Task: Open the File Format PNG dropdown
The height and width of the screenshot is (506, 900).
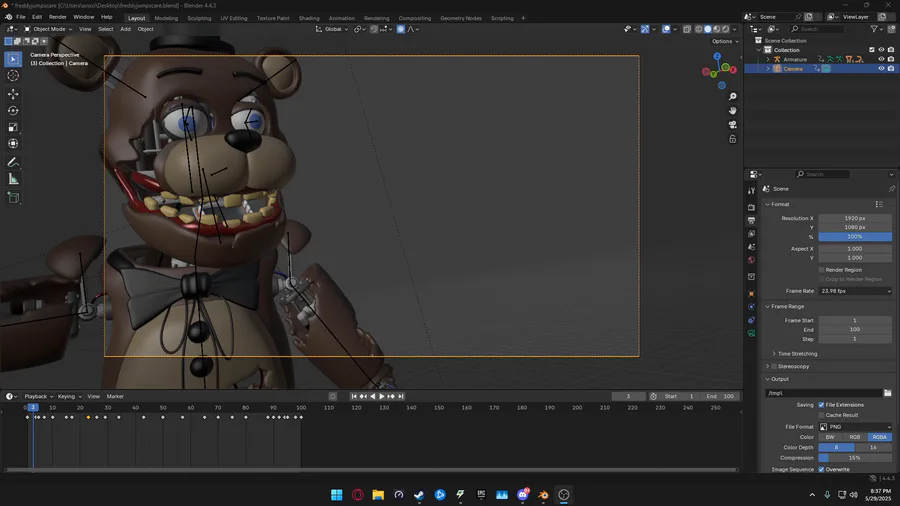Action: (855, 427)
